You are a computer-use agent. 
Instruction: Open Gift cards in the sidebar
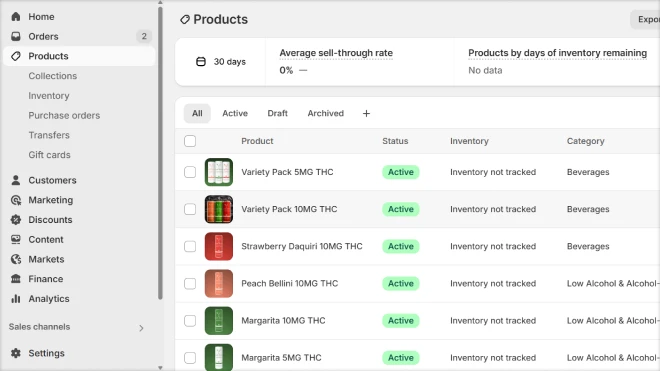(49, 155)
